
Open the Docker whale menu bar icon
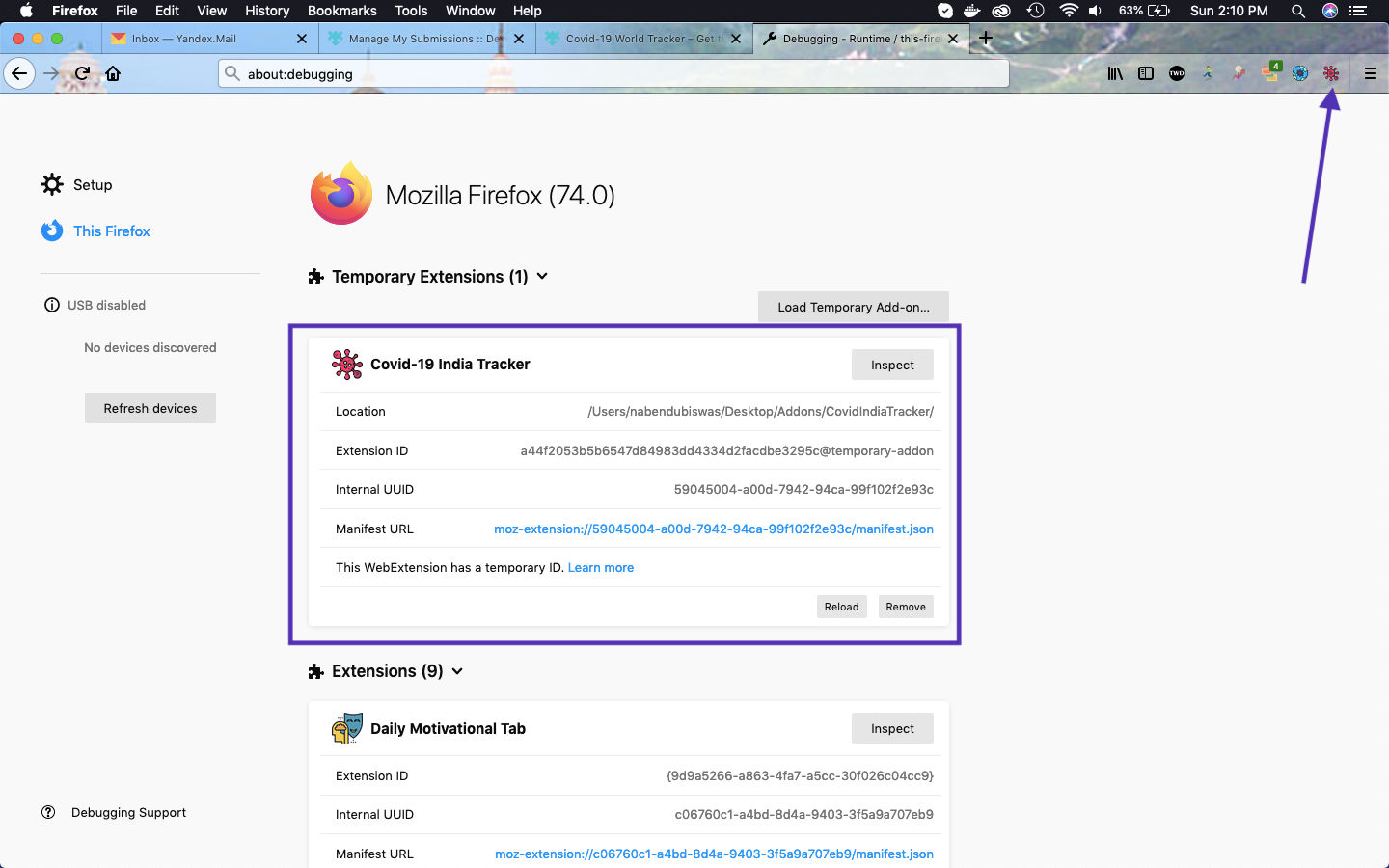[x=972, y=11]
